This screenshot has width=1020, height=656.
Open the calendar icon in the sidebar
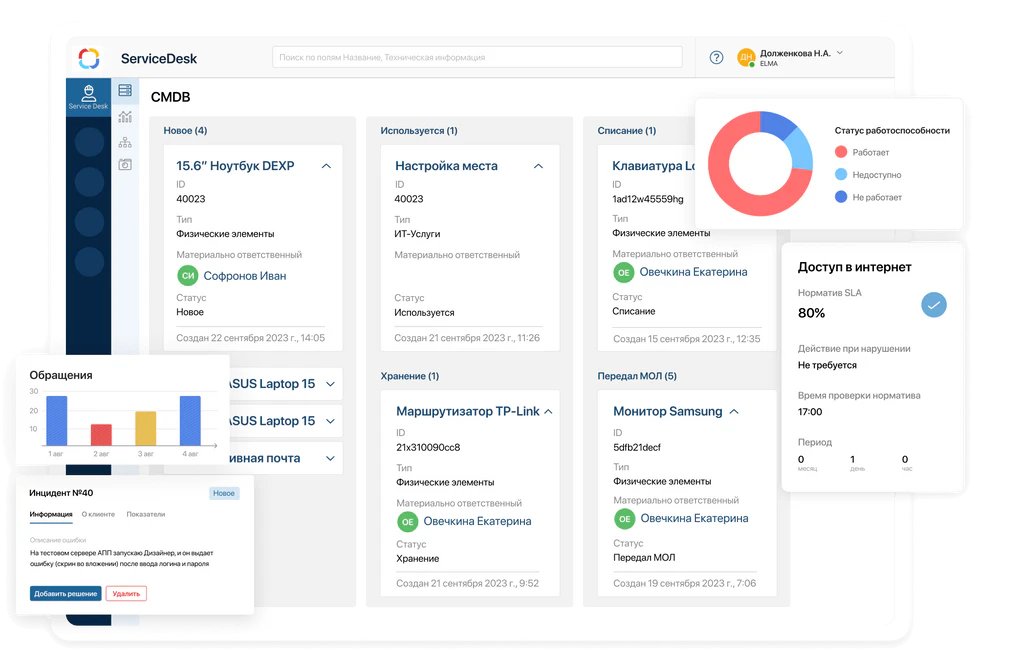coord(125,165)
